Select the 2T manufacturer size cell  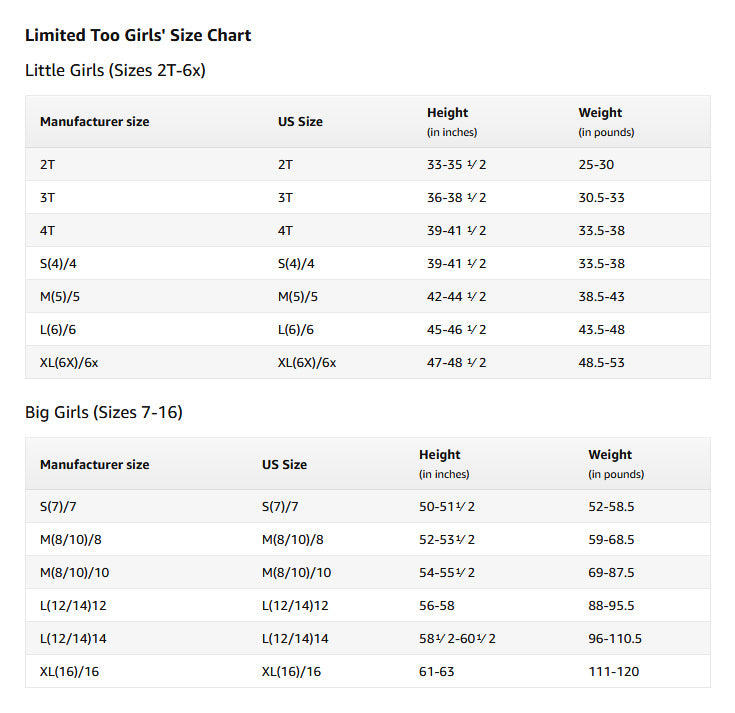47,165
